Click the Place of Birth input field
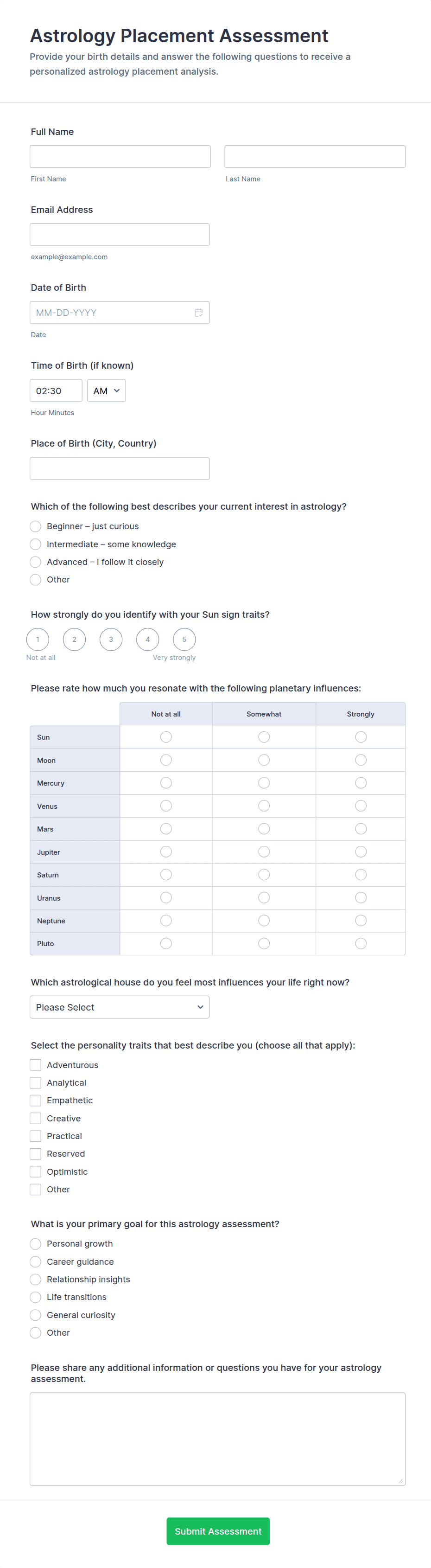This screenshot has height=1568, width=431. 119,469
